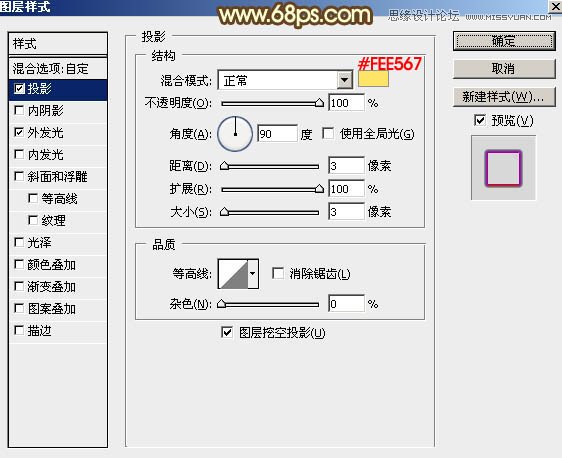Expand the 等高线 contour picker arrow
The width and height of the screenshot is (562, 458).
[x=253, y=274]
